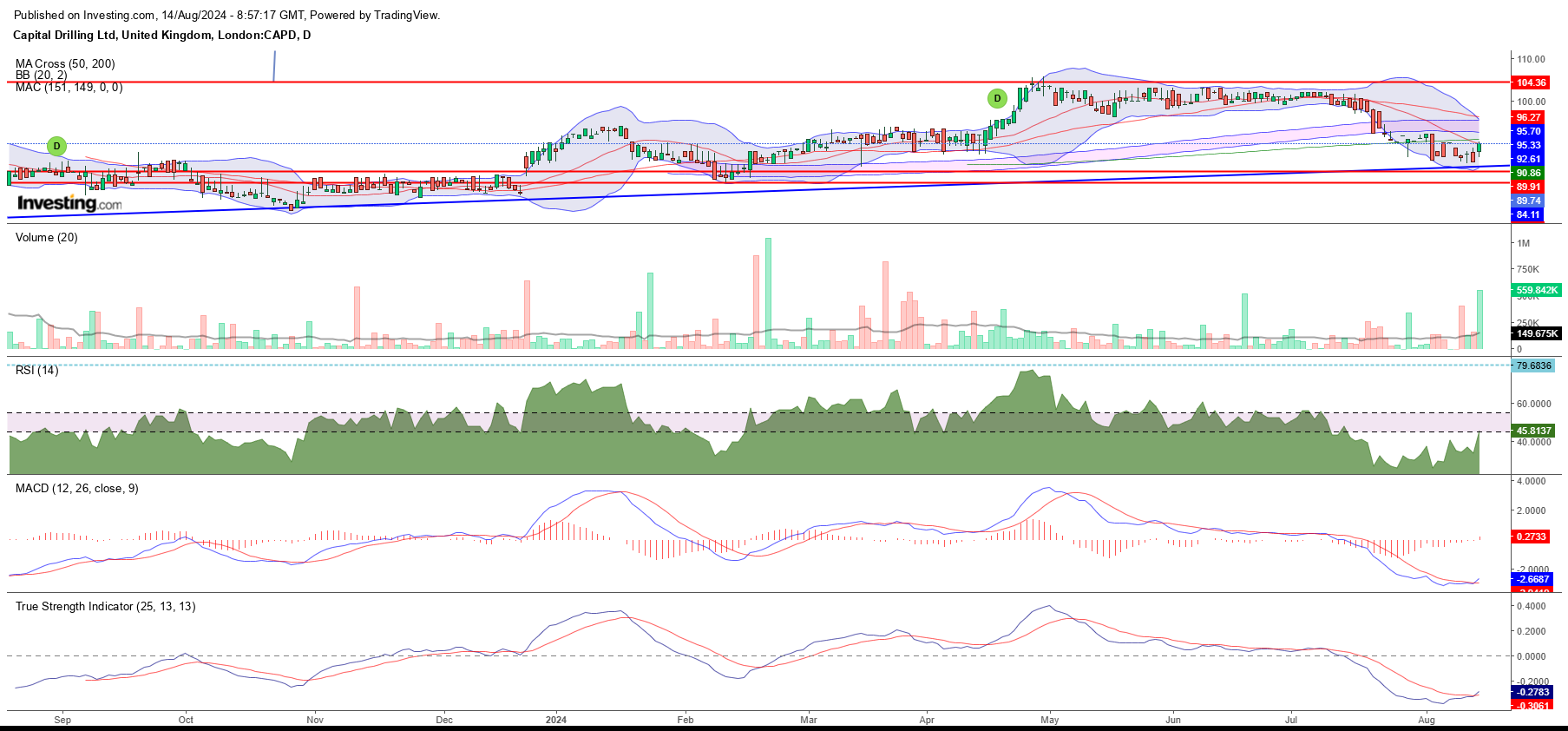Click the blue 95.70 price label
The image size is (1568, 731).
(x=1528, y=131)
